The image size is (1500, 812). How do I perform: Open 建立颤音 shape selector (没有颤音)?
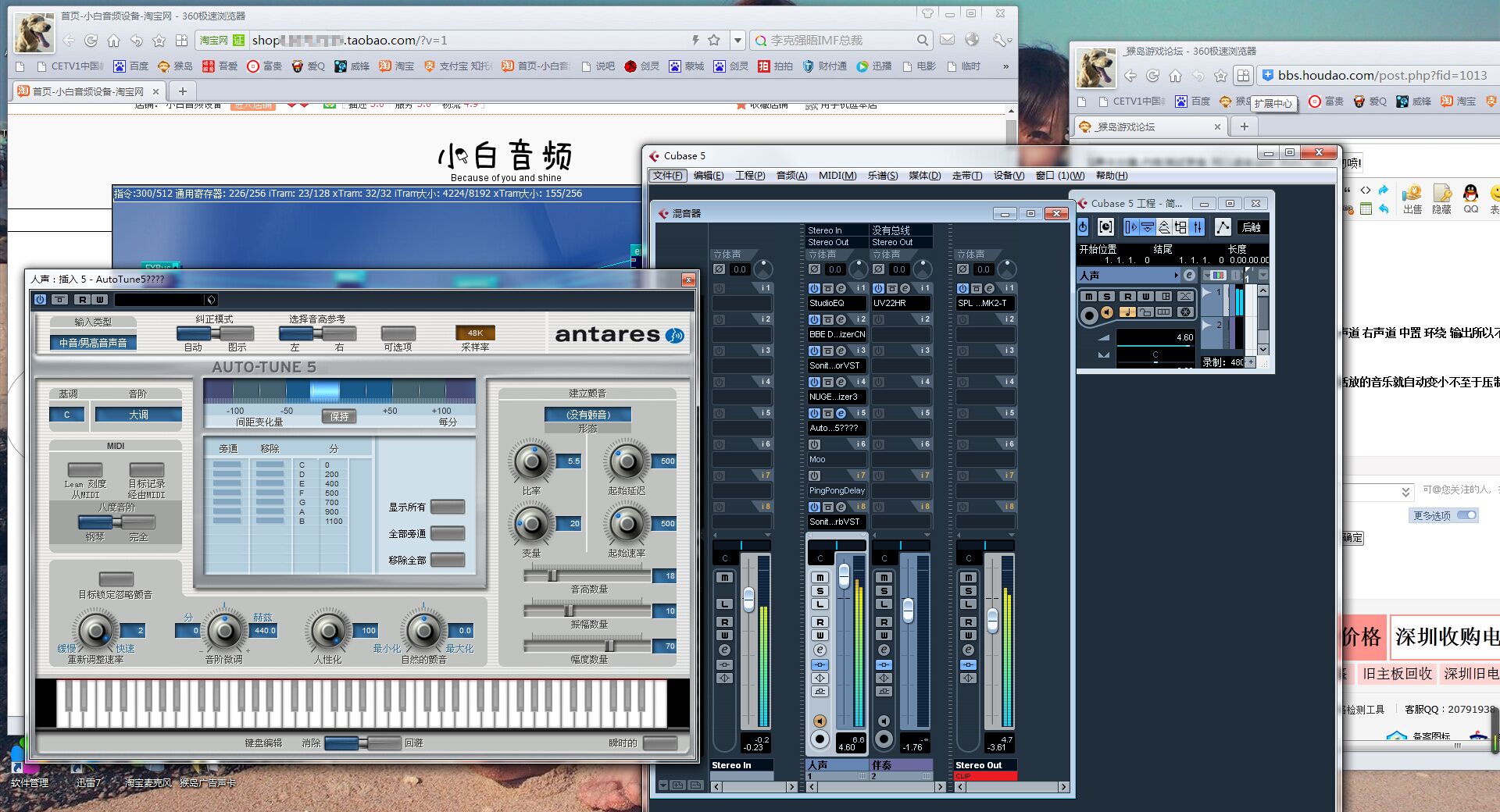[587, 415]
